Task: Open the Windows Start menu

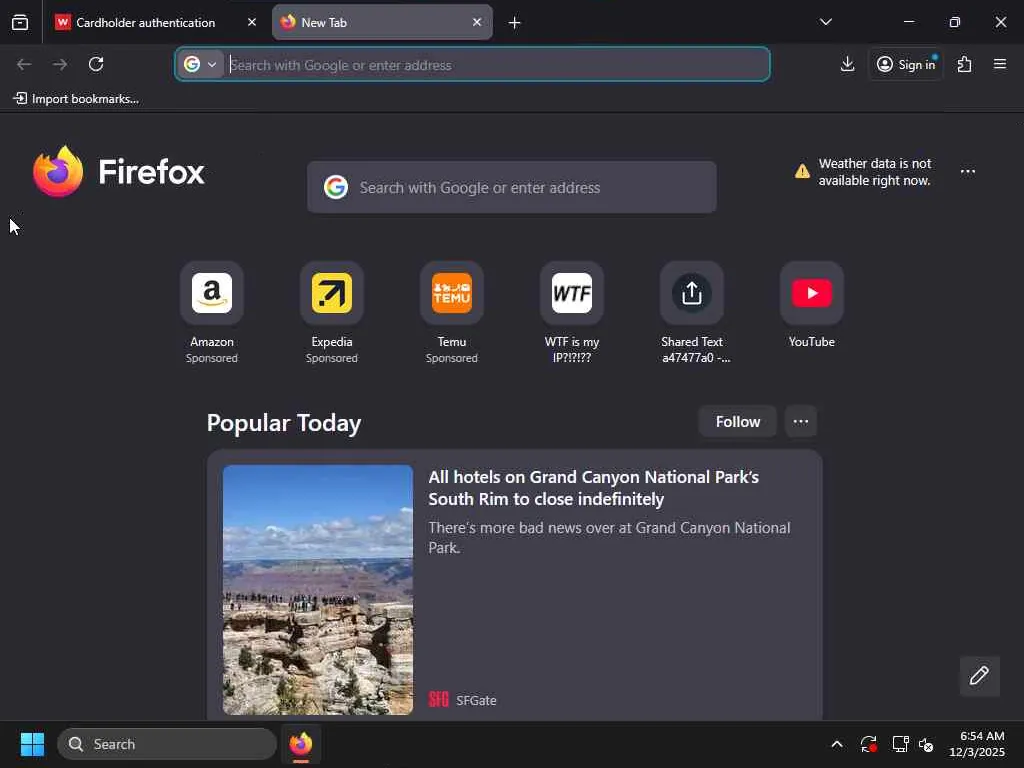Action: pos(32,744)
